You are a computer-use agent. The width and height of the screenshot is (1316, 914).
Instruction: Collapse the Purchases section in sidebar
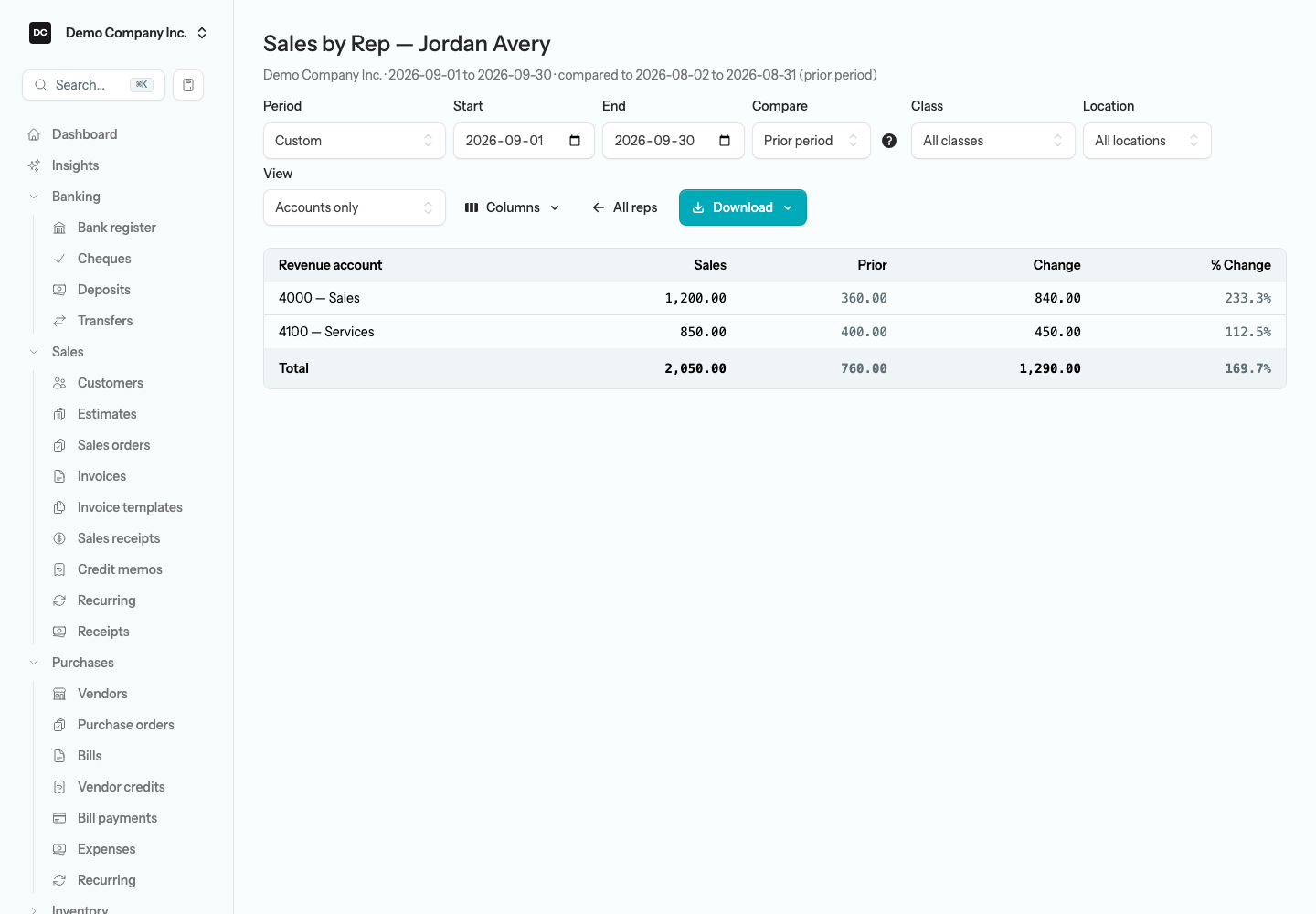point(34,663)
